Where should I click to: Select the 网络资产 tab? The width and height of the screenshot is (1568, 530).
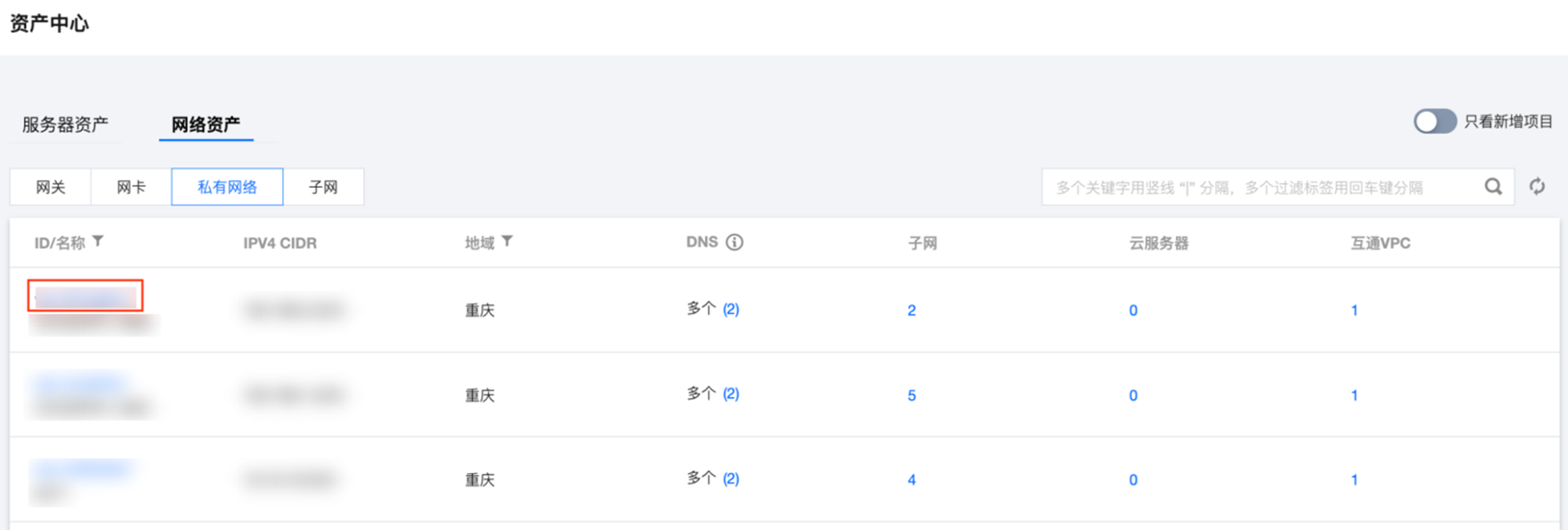coord(206,124)
